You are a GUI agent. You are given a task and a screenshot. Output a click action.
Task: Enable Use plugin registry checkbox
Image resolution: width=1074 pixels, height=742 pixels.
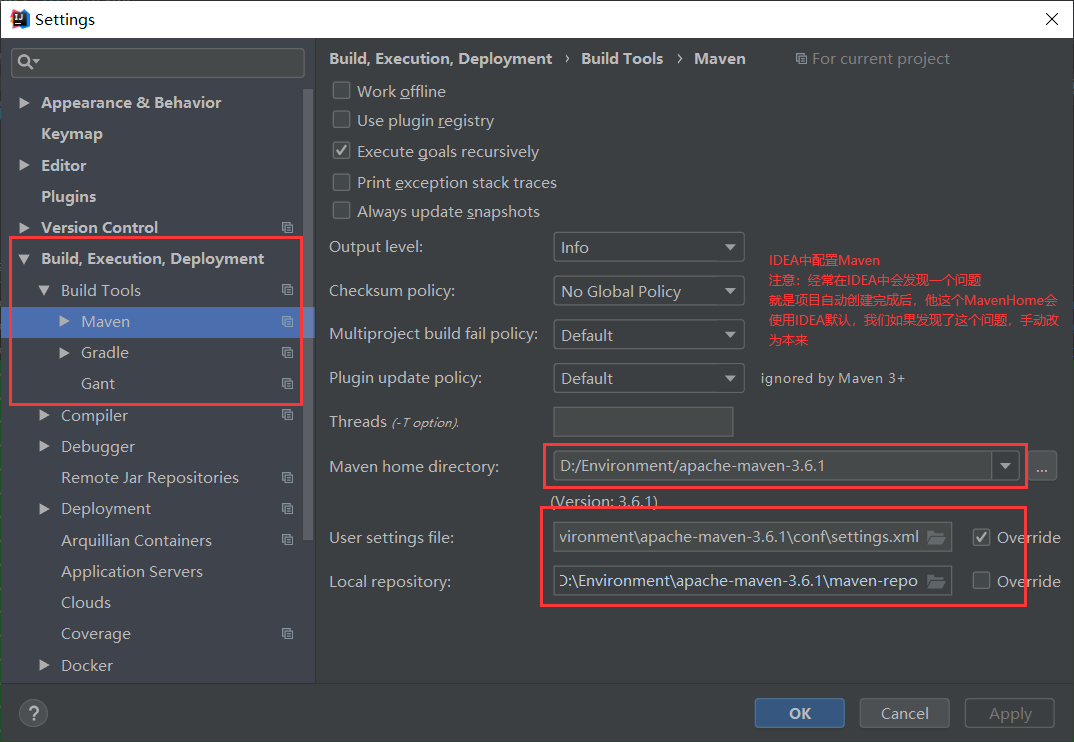(x=341, y=120)
